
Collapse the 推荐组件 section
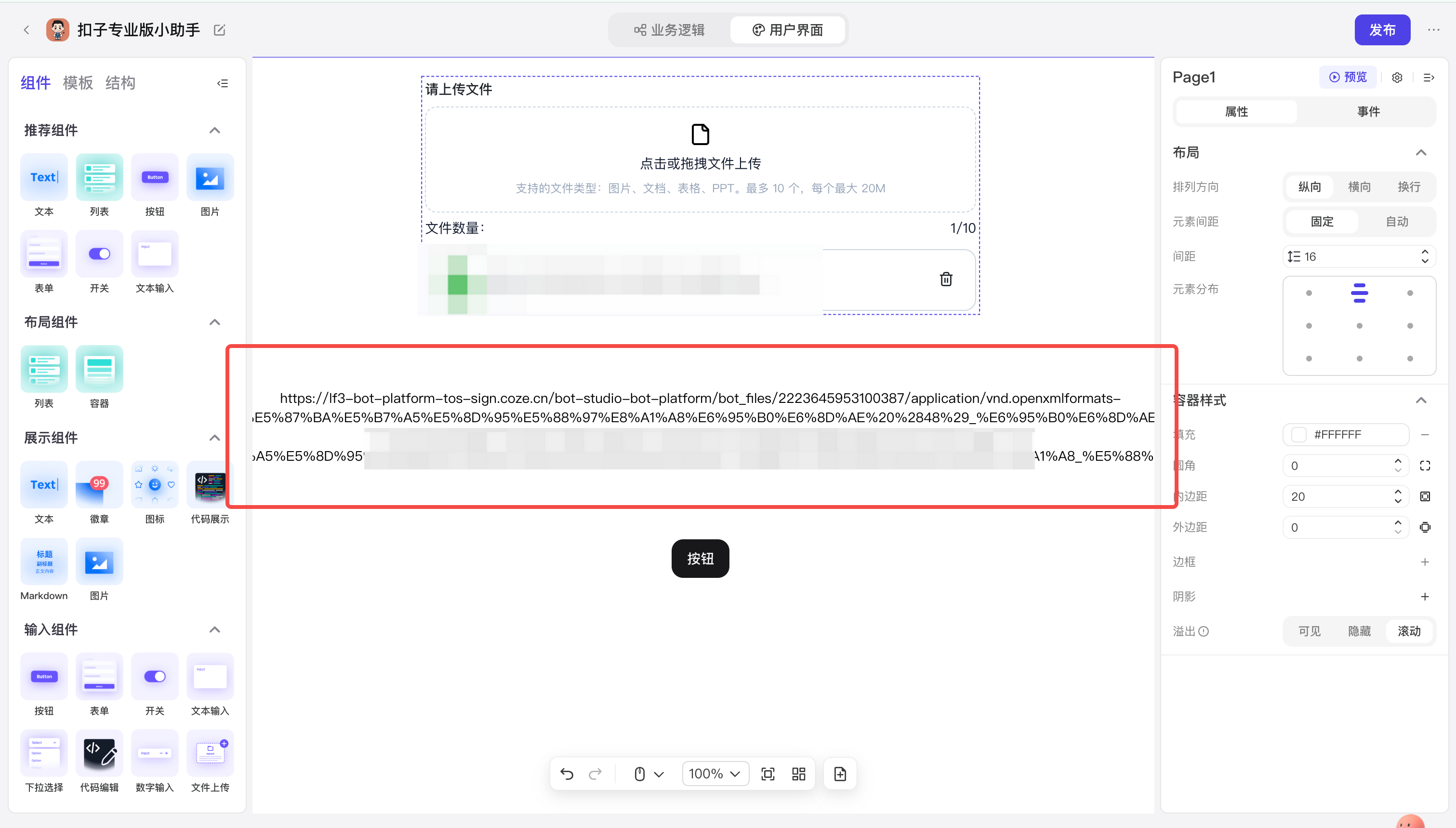click(x=214, y=130)
